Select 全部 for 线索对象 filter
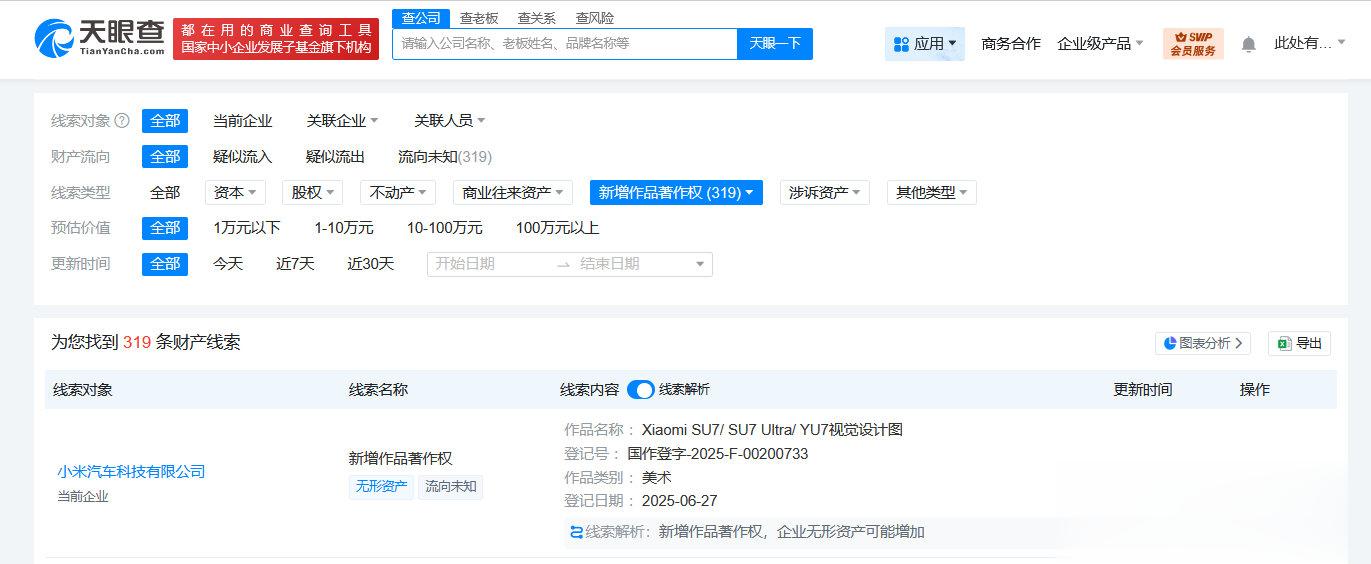The width and height of the screenshot is (1371, 564). coord(165,121)
